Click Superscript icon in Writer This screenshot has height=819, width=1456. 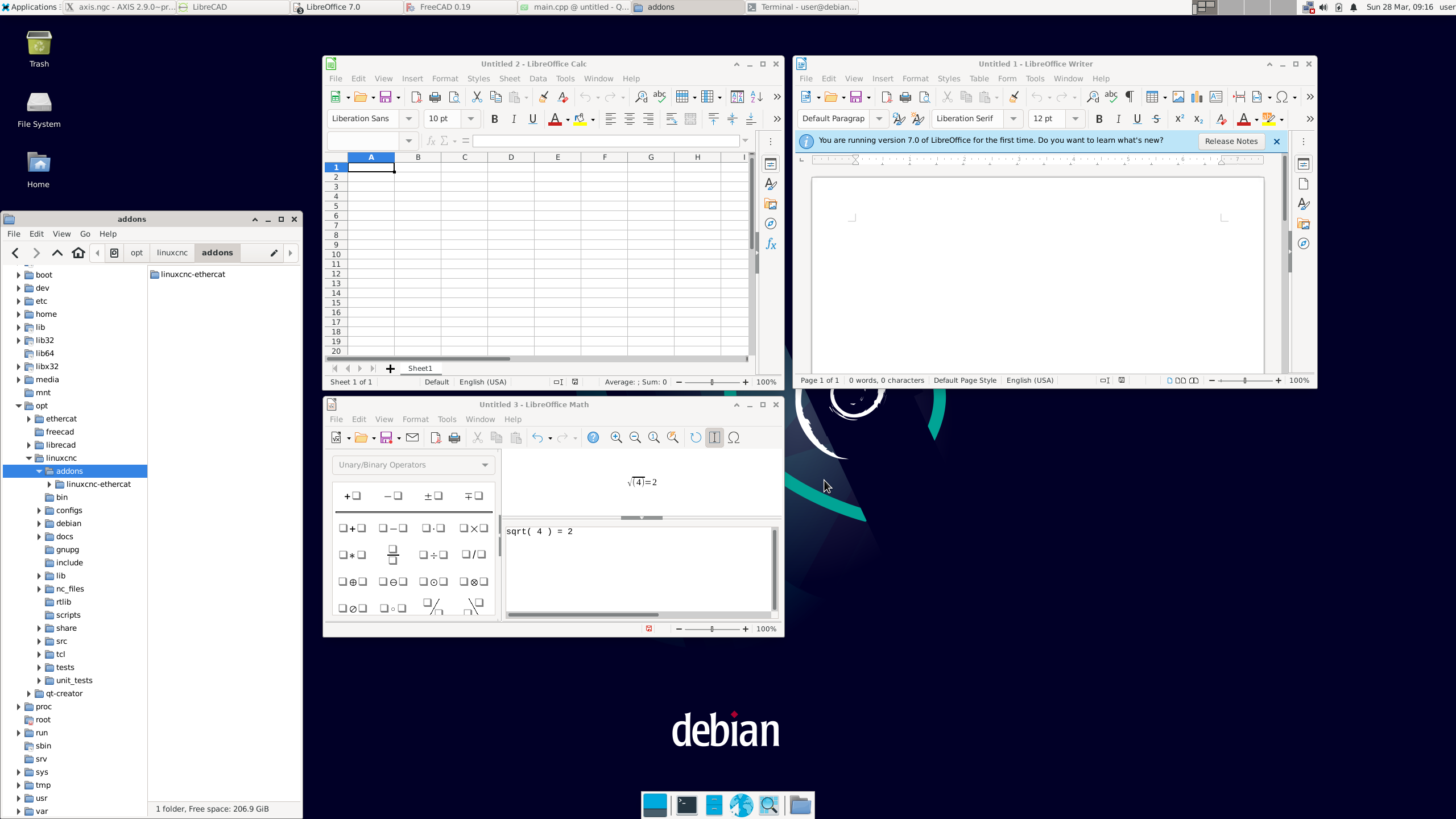[1180, 119]
